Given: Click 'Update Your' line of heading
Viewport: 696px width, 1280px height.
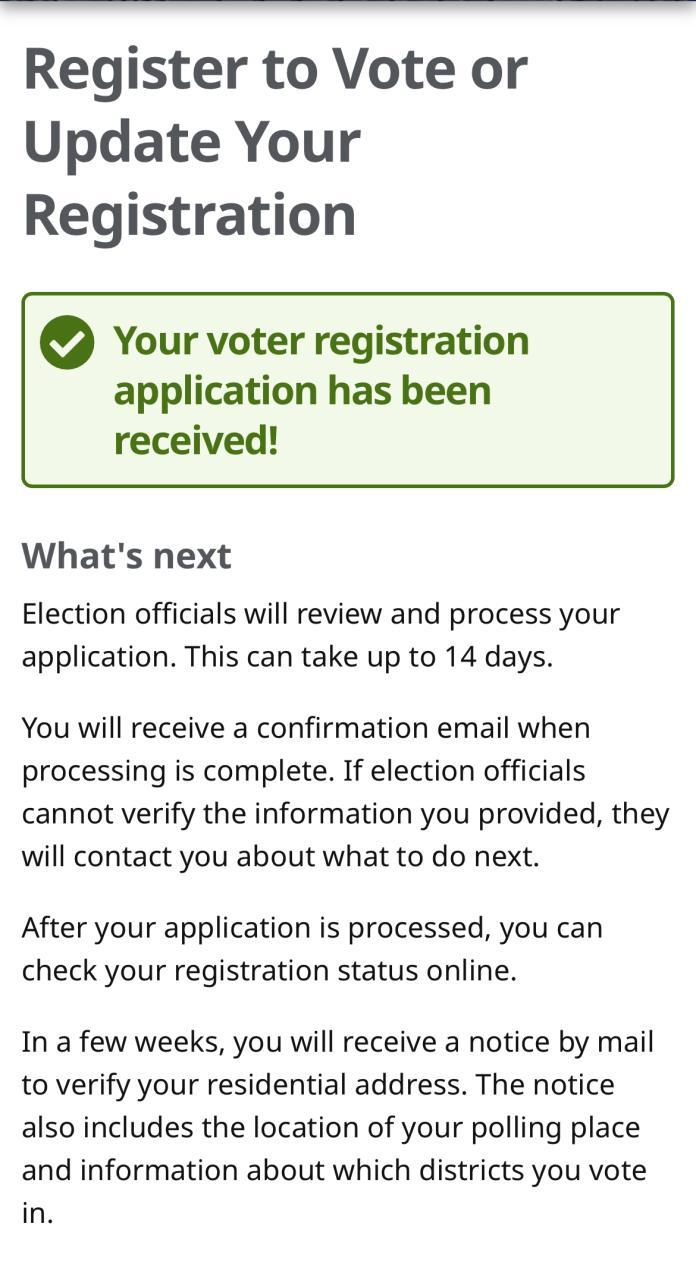Looking at the screenshot, I should (191, 141).
